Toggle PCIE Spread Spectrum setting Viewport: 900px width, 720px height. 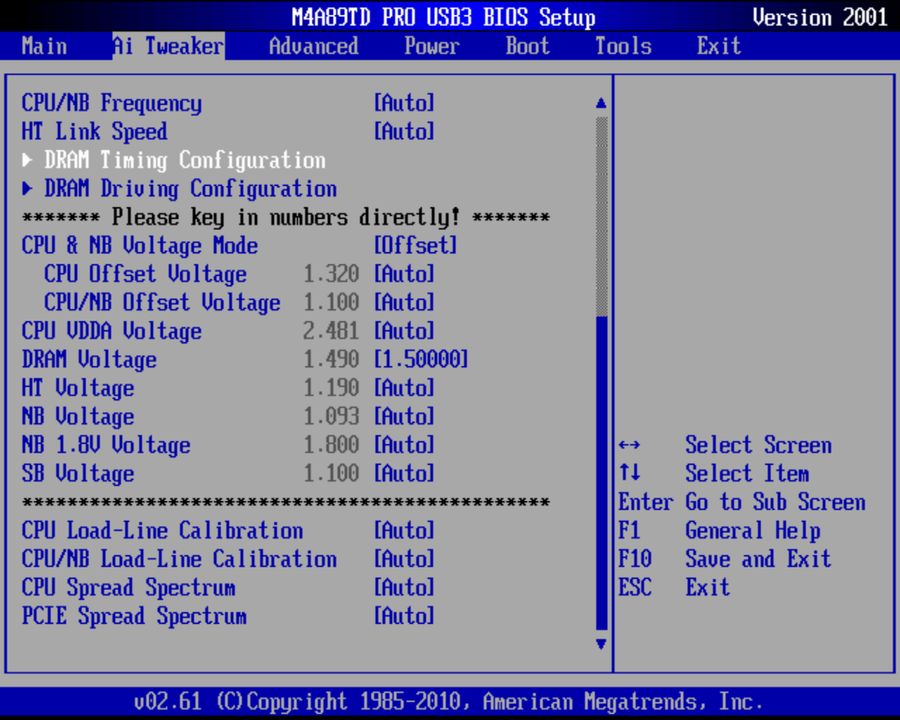tap(405, 616)
